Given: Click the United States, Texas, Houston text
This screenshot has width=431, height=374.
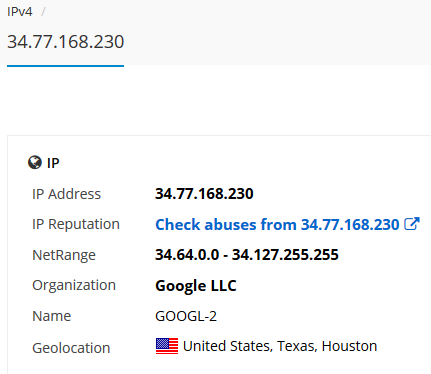Looking at the screenshot, I should (x=280, y=346).
